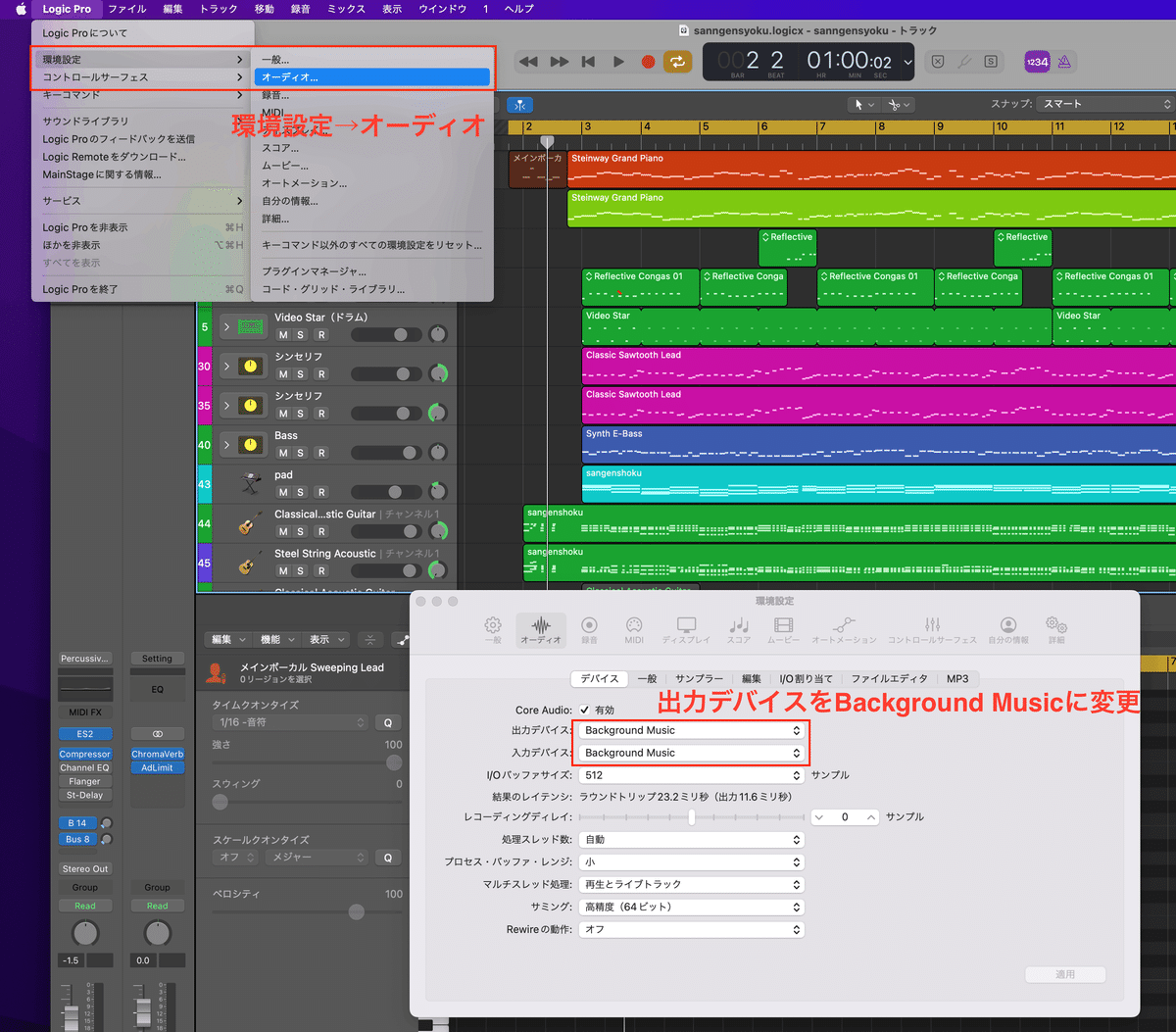1176x1032 pixels.
Task: Open the マルチスレッド処理 dropdown
Action: click(x=692, y=884)
